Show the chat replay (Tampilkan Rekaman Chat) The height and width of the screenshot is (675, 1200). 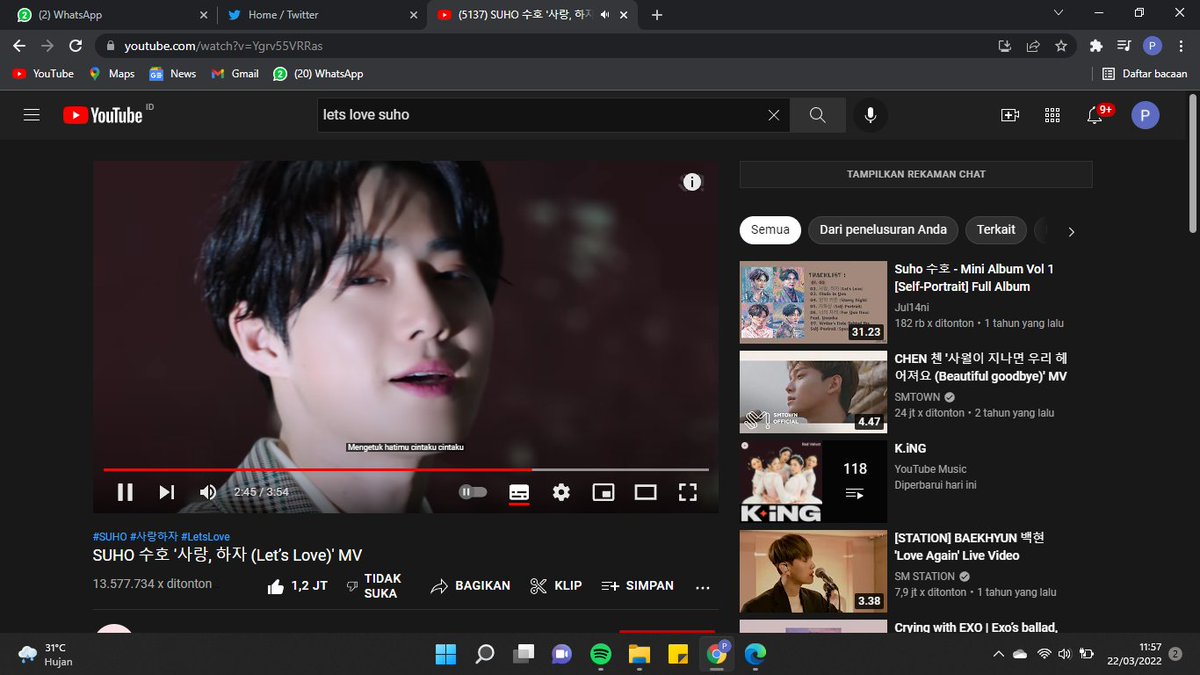916,174
